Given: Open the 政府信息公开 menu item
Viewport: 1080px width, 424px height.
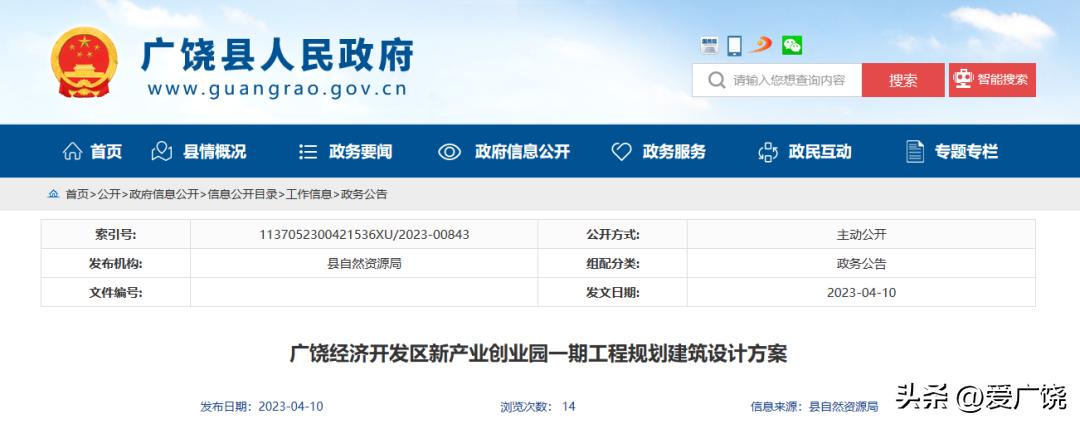Looking at the screenshot, I should (x=522, y=151).
